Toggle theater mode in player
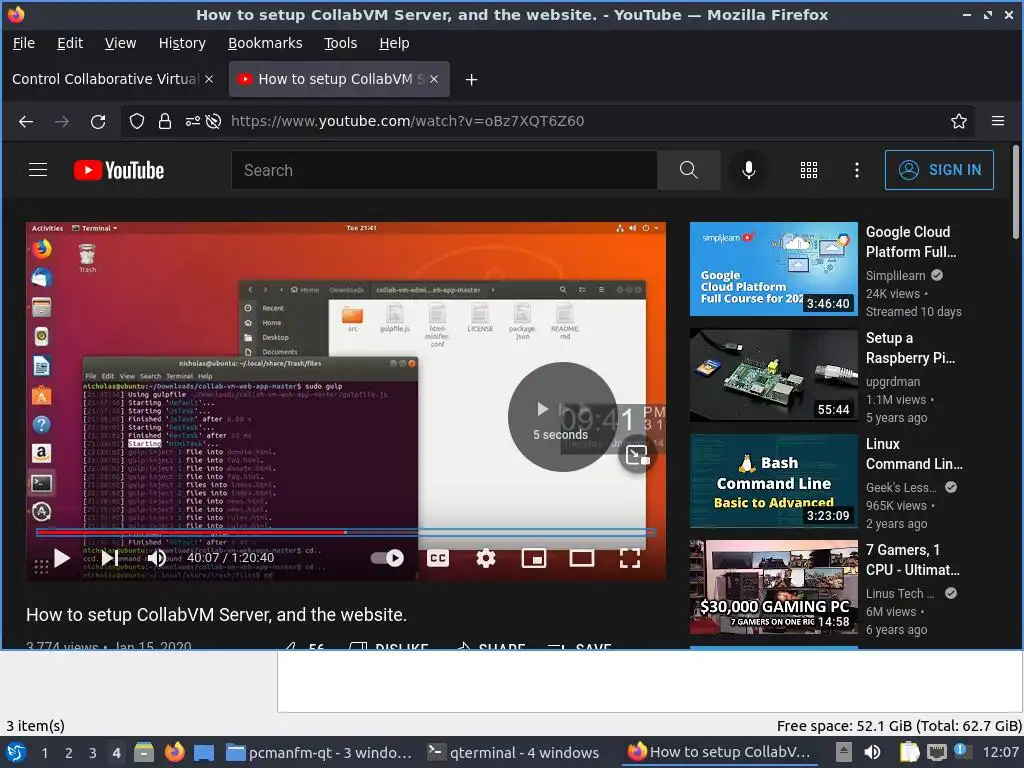The image size is (1024, 768). 581,558
